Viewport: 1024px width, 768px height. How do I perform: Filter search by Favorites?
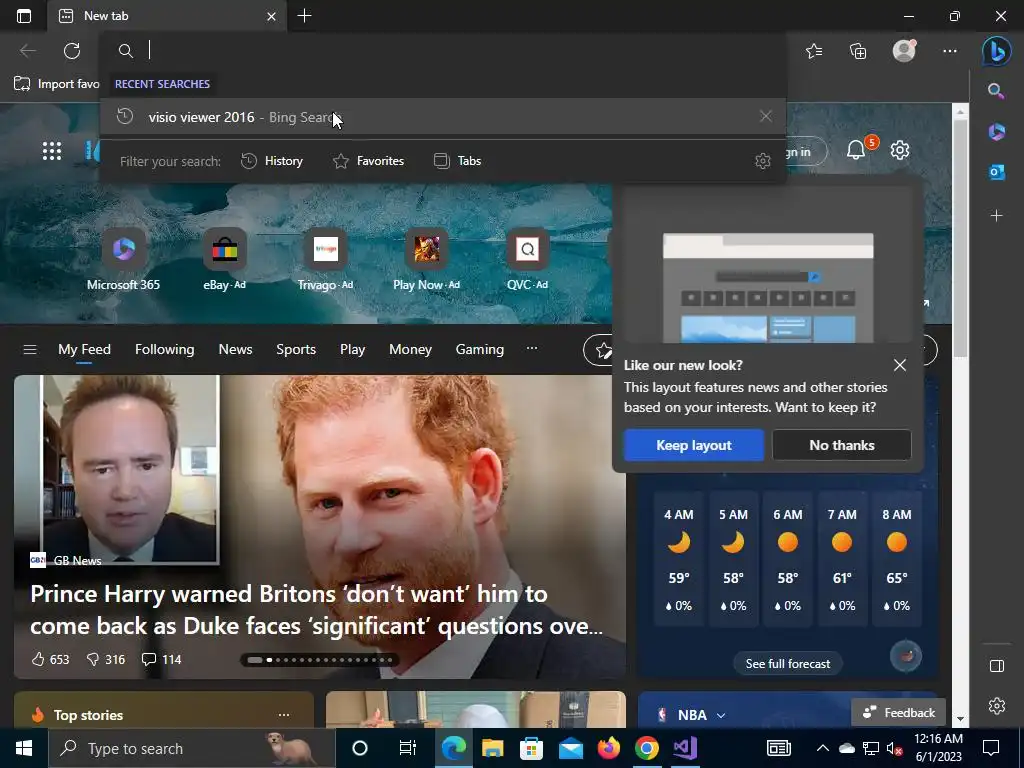pos(368,161)
